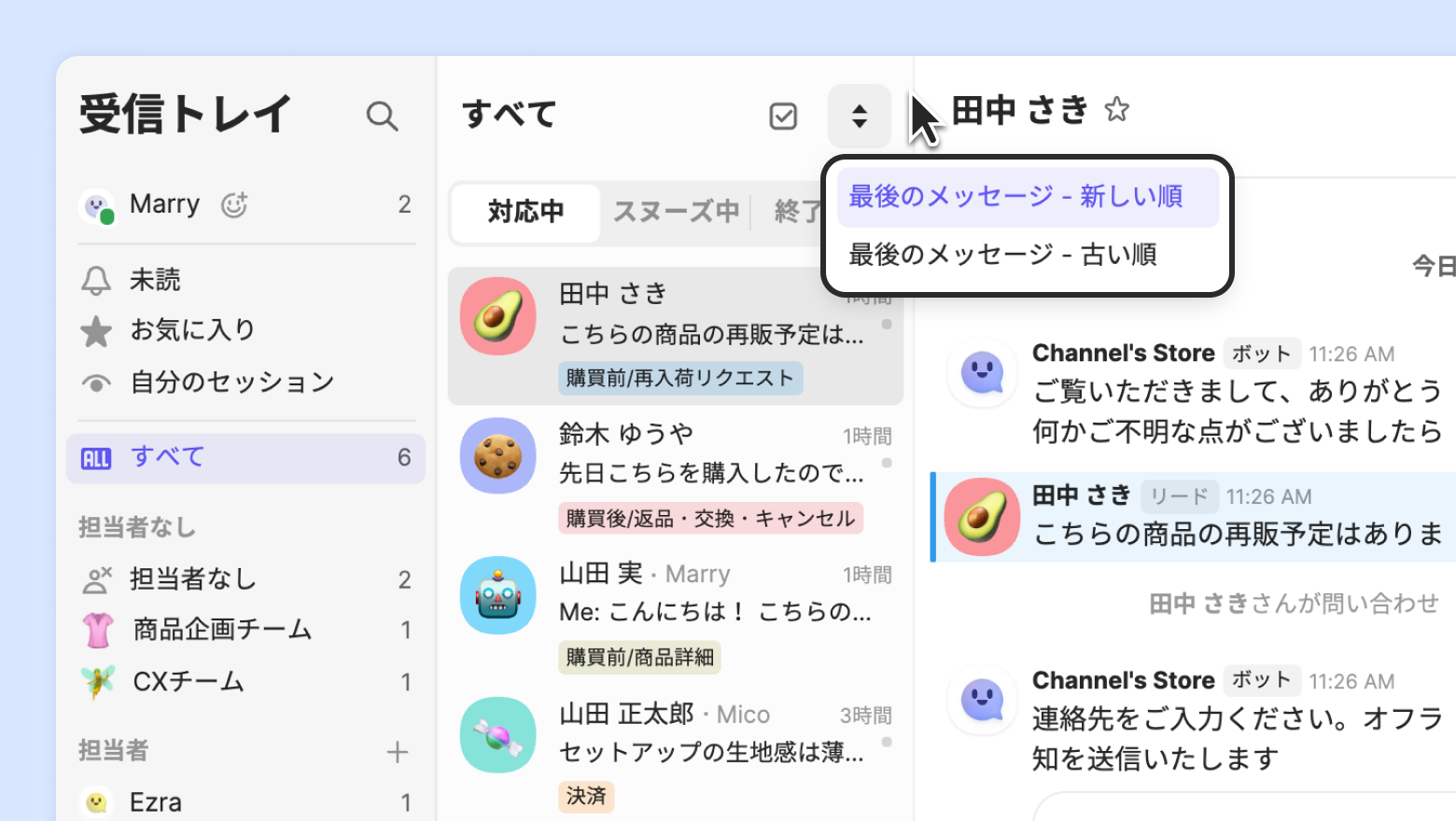Open 未読 unread bell item
The height and width of the screenshot is (821, 1456).
click(x=246, y=280)
